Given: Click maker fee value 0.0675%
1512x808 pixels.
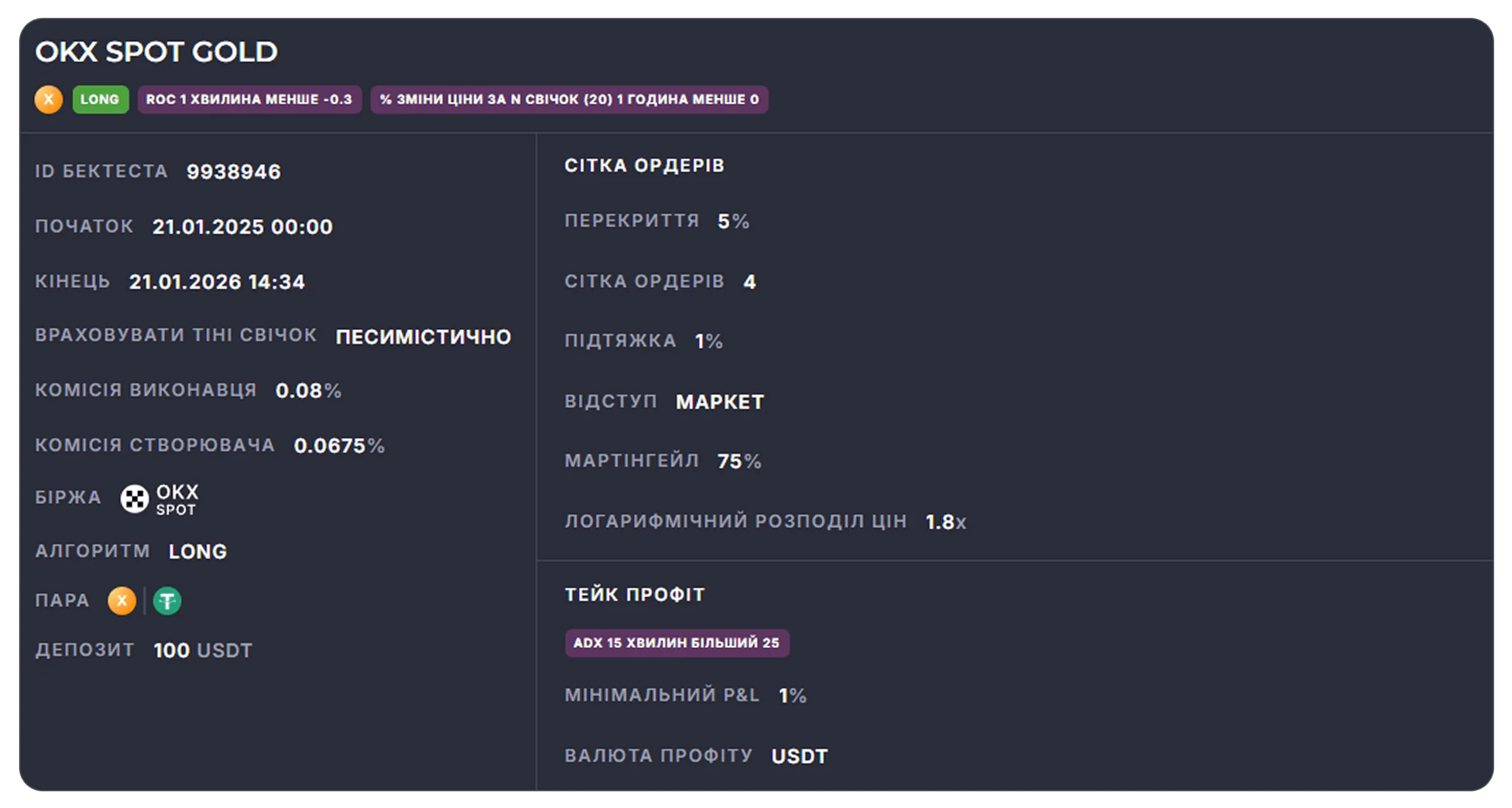Looking at the screenshot, I should tap(340, 445).
